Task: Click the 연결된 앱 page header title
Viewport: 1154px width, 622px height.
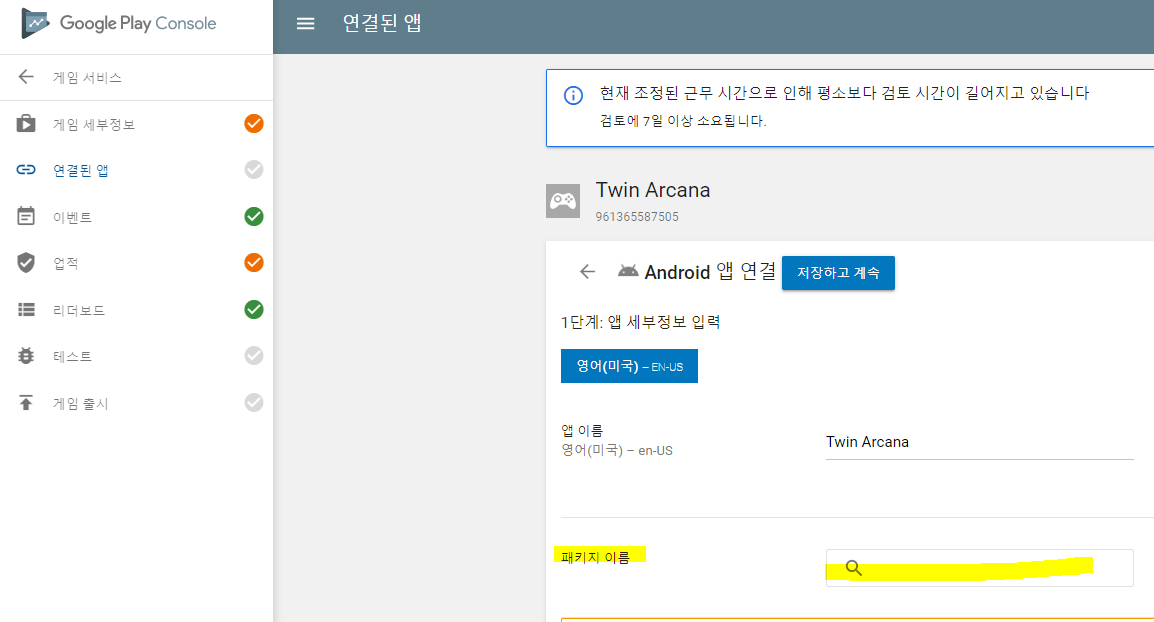Action: tap(382, 23)
